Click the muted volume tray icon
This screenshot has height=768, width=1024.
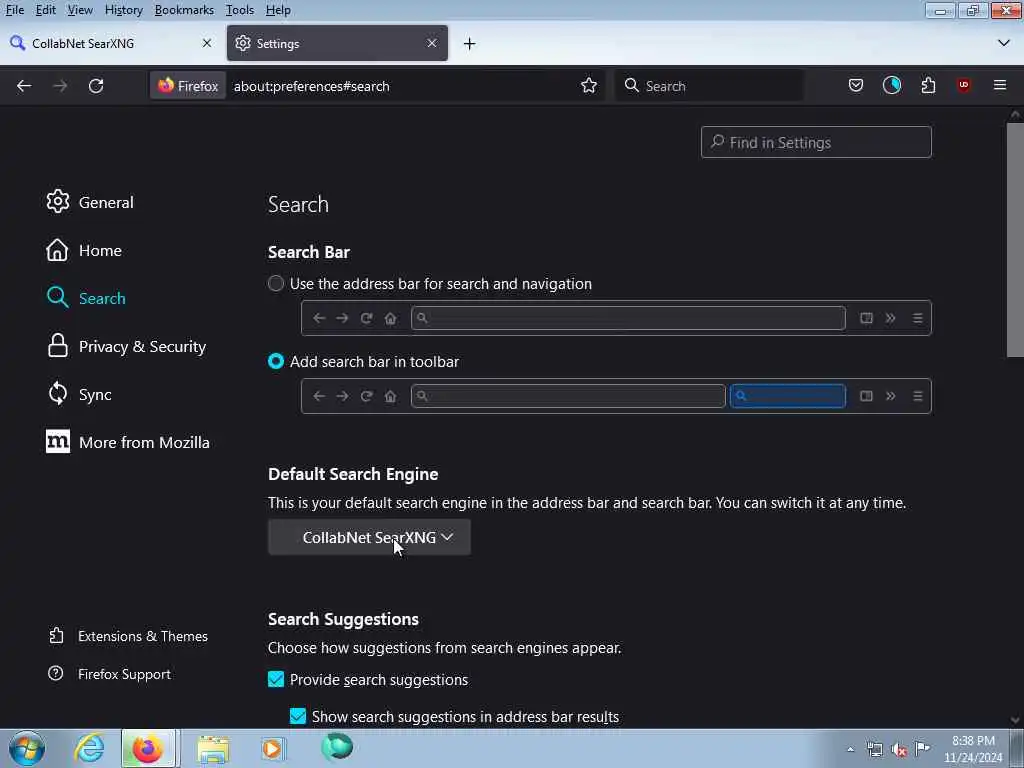coord(899,750)
